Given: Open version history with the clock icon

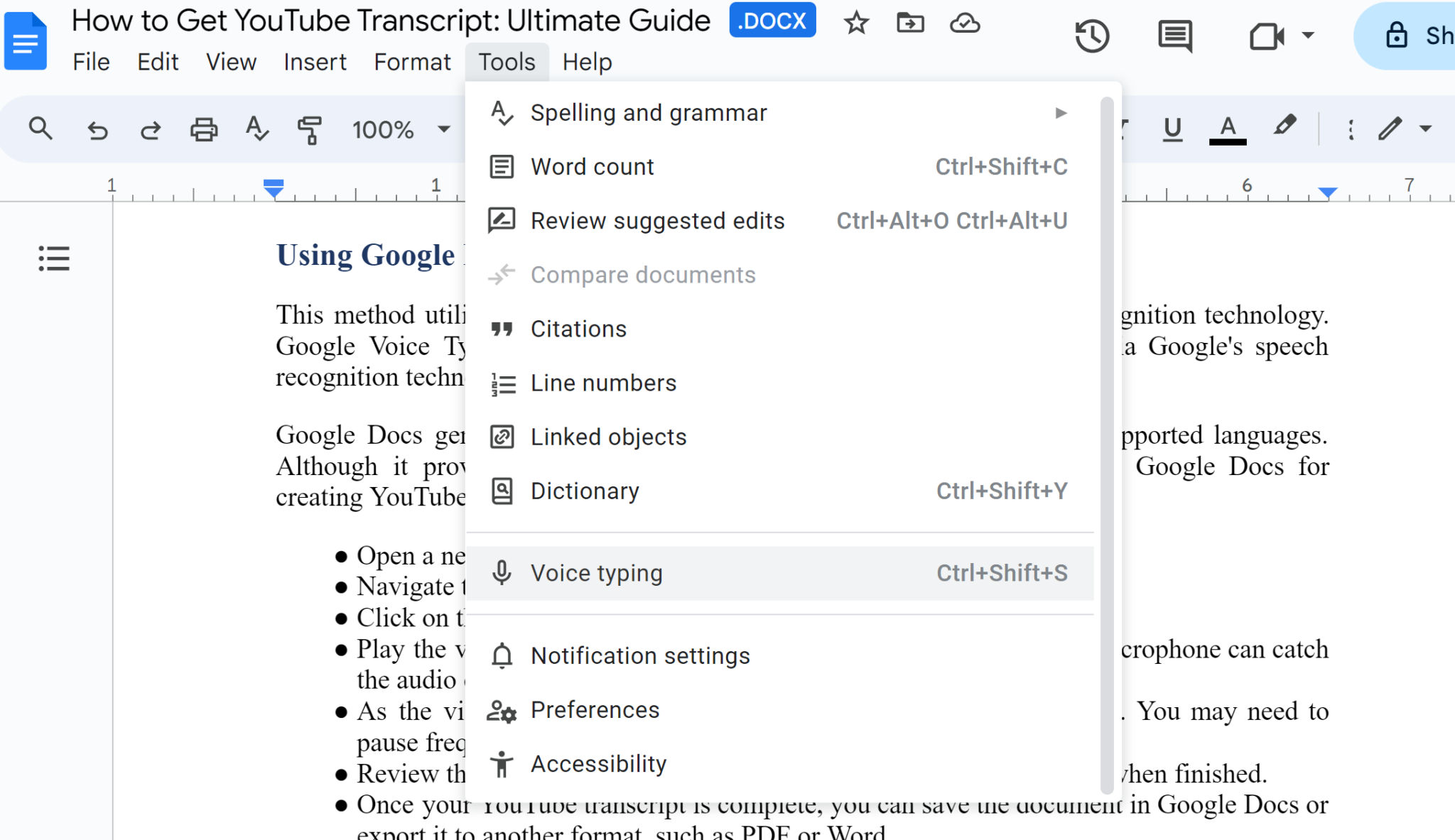Looking at the screenshot, I should 1093,35.
